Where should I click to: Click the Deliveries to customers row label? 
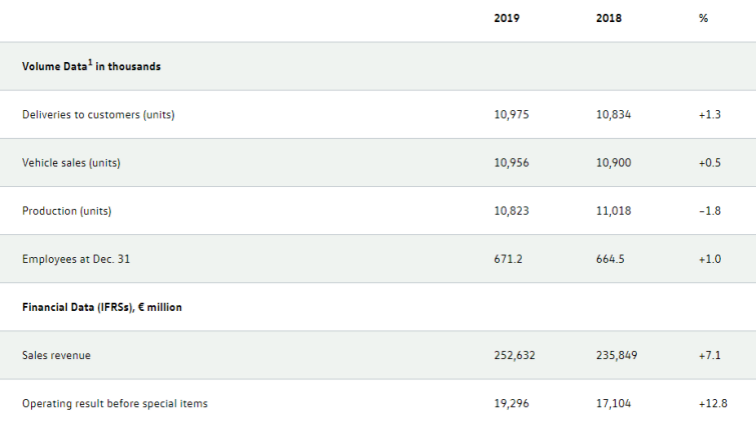(99, 114)
